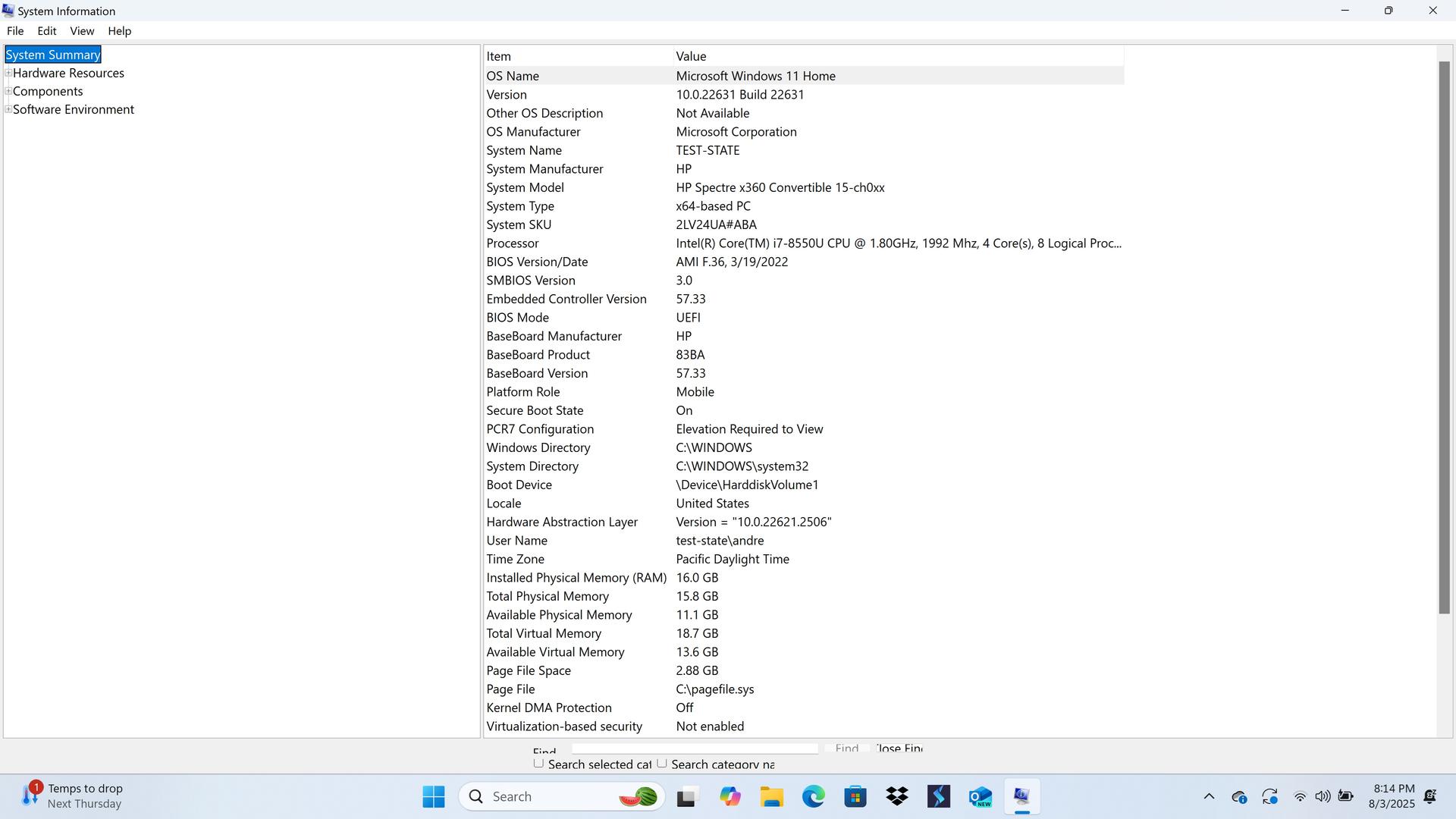Click the taskbar Search box
This screenshot has width=1456, height=819.
point(562,796)
